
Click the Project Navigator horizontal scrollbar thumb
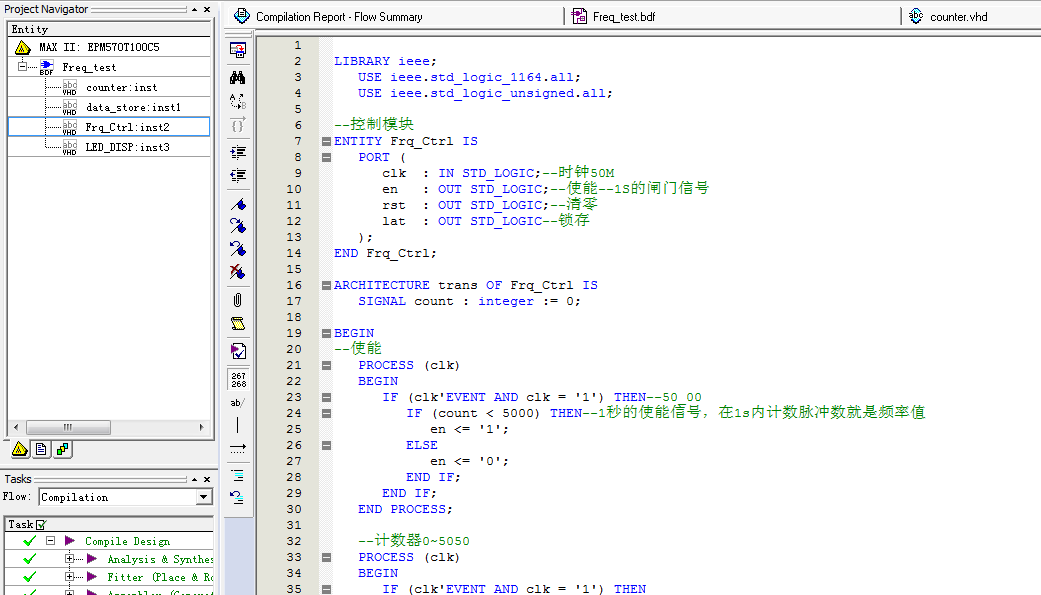click(x=68, y=427)
